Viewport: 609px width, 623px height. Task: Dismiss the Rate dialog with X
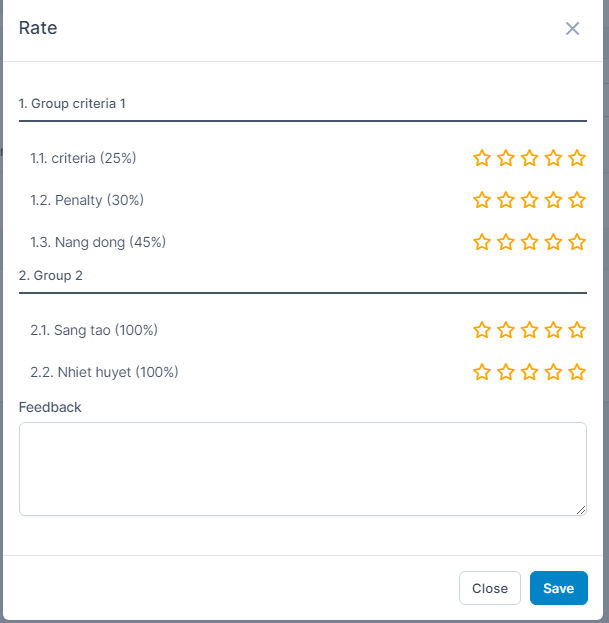[572, 28]
